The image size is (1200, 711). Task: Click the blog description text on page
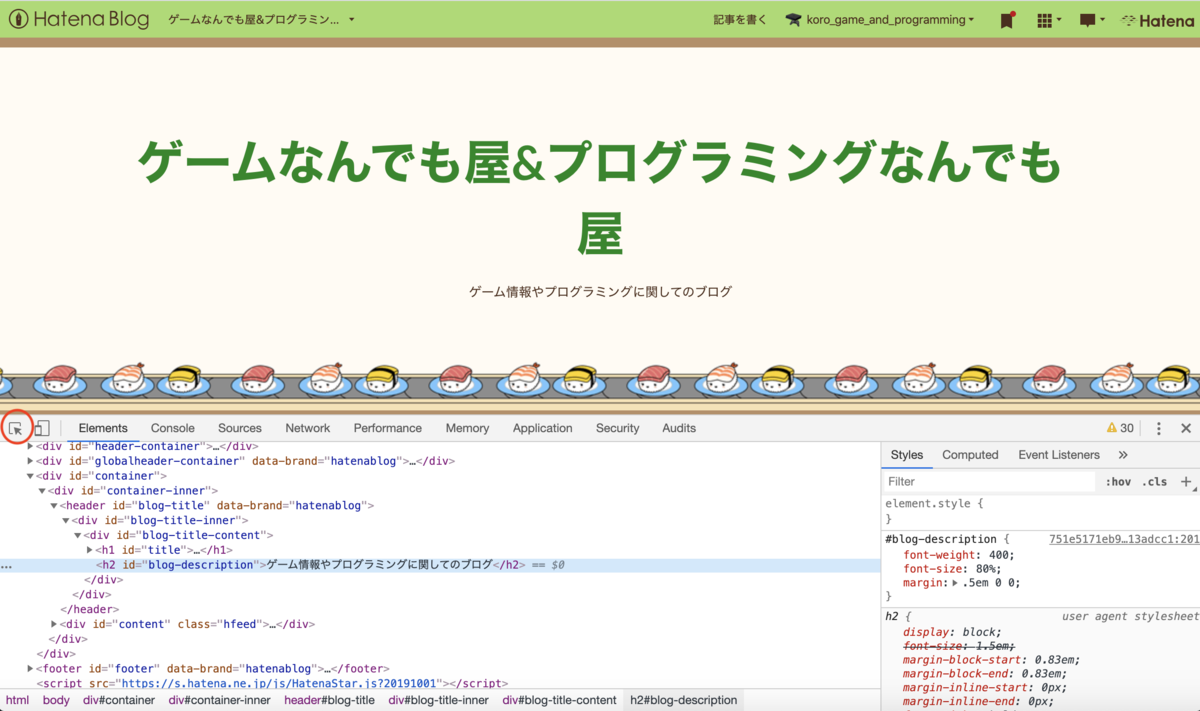coord(600,292)
